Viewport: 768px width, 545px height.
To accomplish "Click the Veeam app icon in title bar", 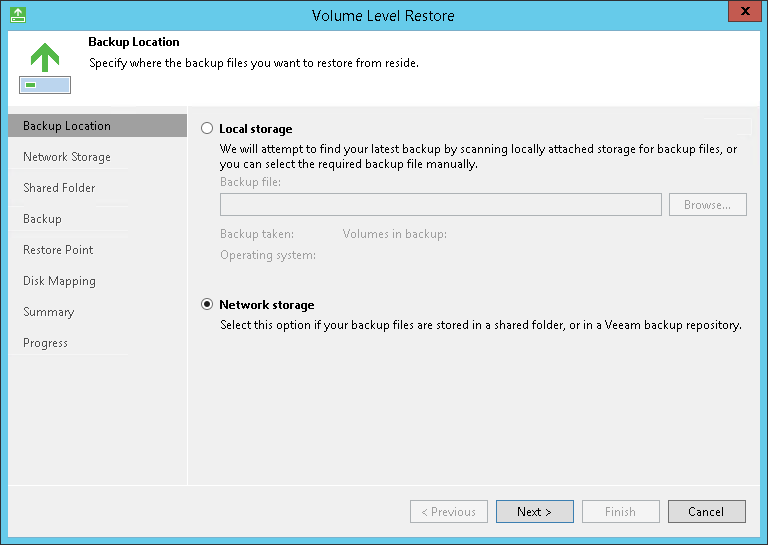I will tap(18, 15).
